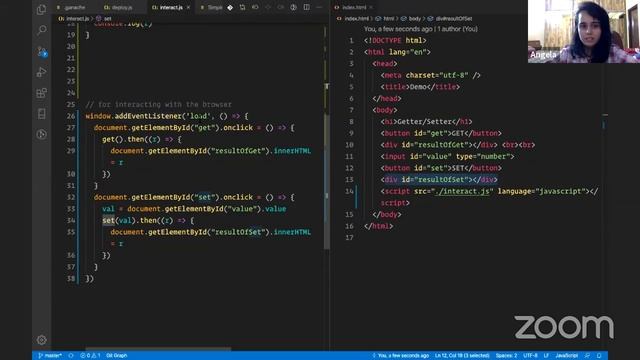Click the ./interact.js link in the script tag
The width and height of the screenshot is (640, 360).
(x=462, y=191)
